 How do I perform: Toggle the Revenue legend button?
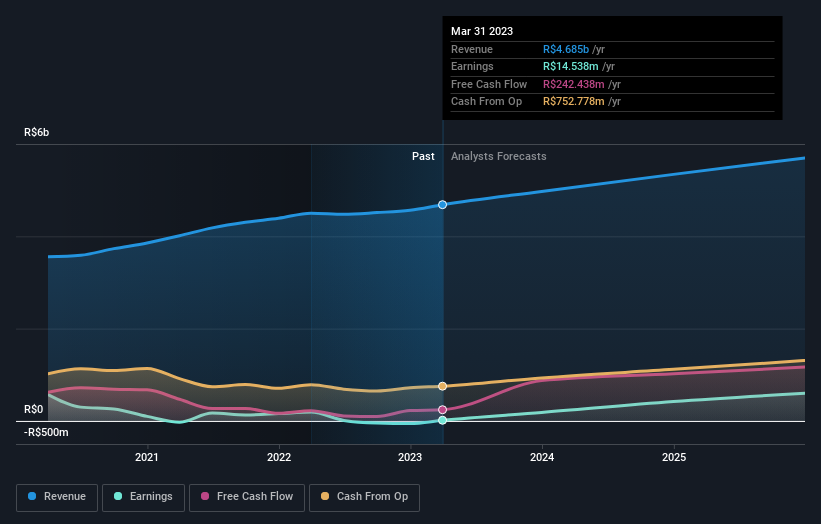click(57, 497)
